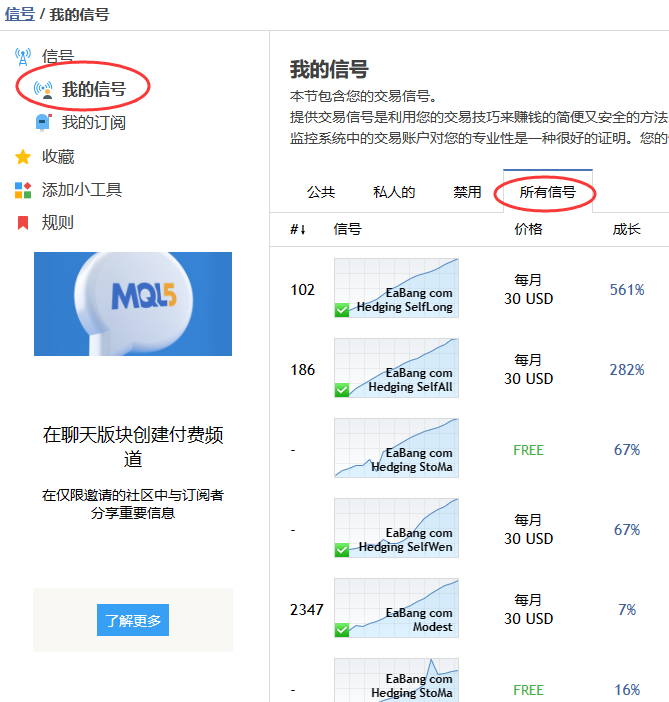Go to 我的订阅 in sidebar
669x702 pixels.
click(94, 123)
